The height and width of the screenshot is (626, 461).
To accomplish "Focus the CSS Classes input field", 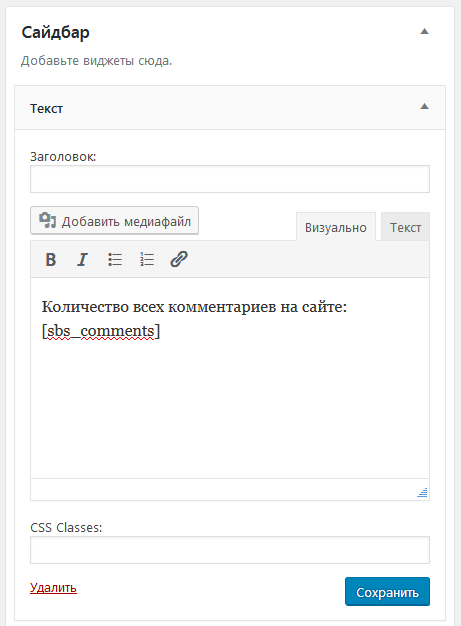I will click(230, 550).
